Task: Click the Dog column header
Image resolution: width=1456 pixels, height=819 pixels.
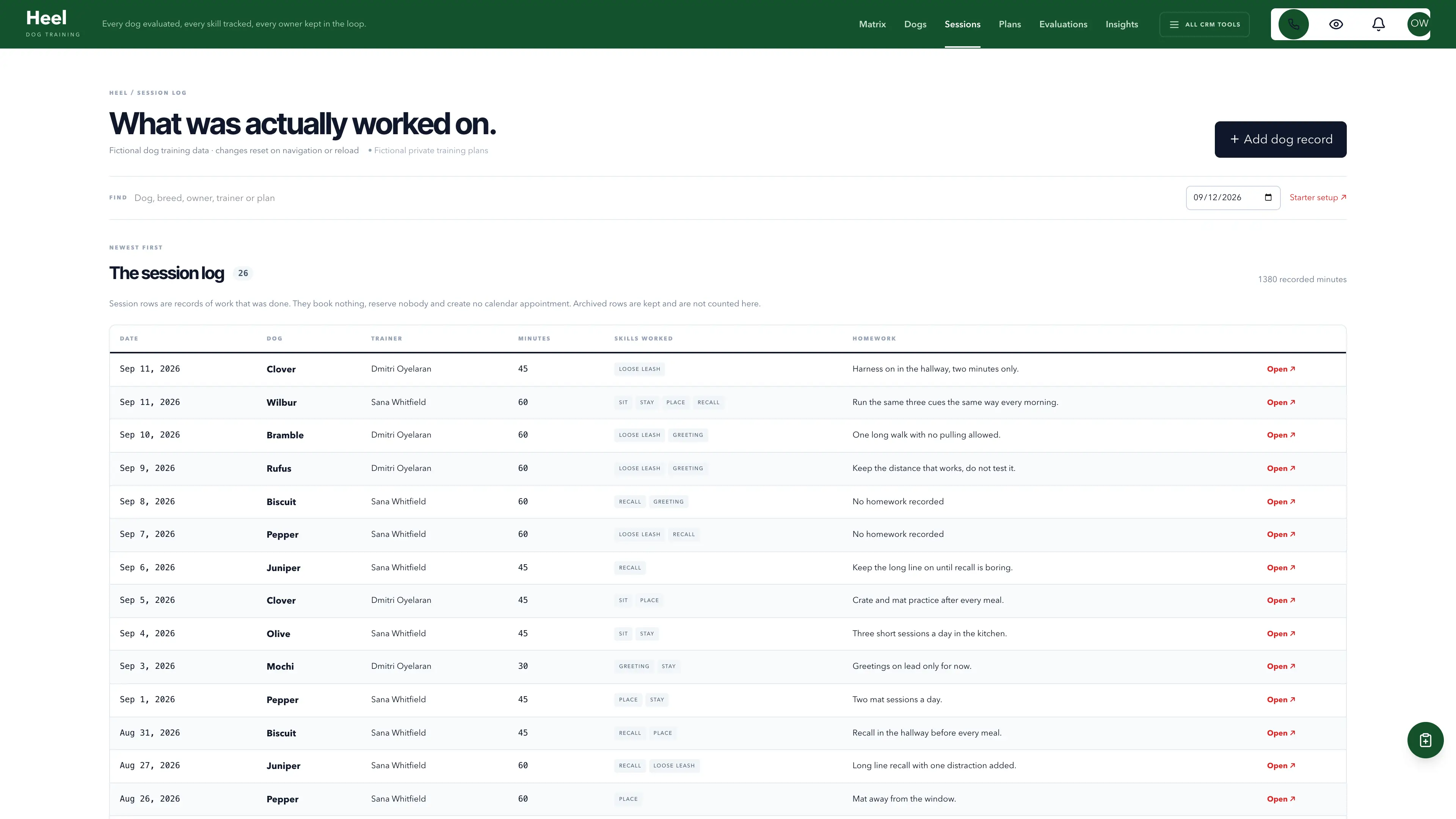Action: [274, 339]
